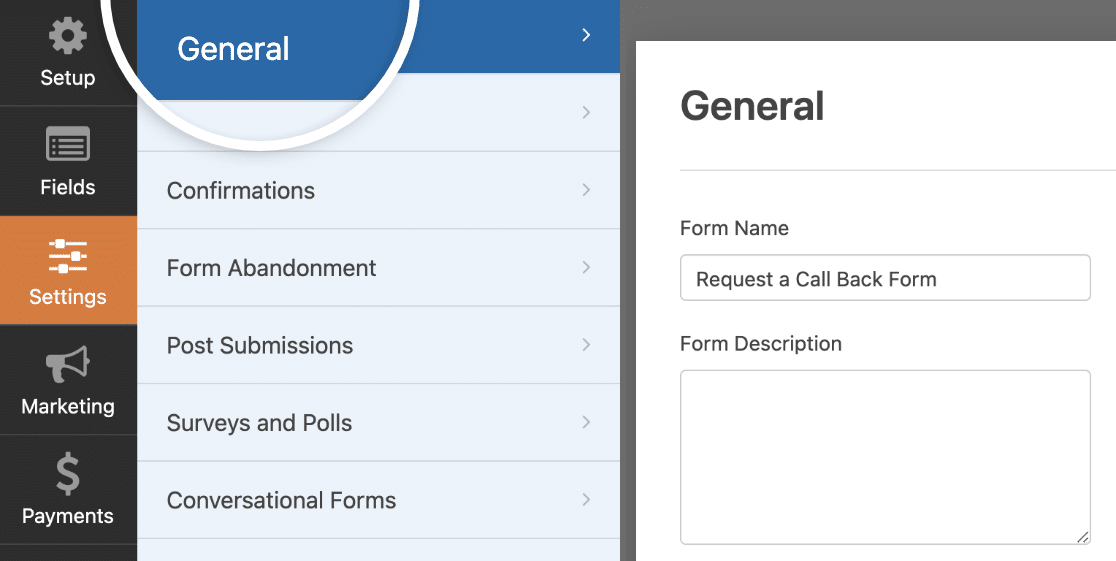1116x561 pixels.
Task: Expand the General section chevron
Action: tap(586, 35)
